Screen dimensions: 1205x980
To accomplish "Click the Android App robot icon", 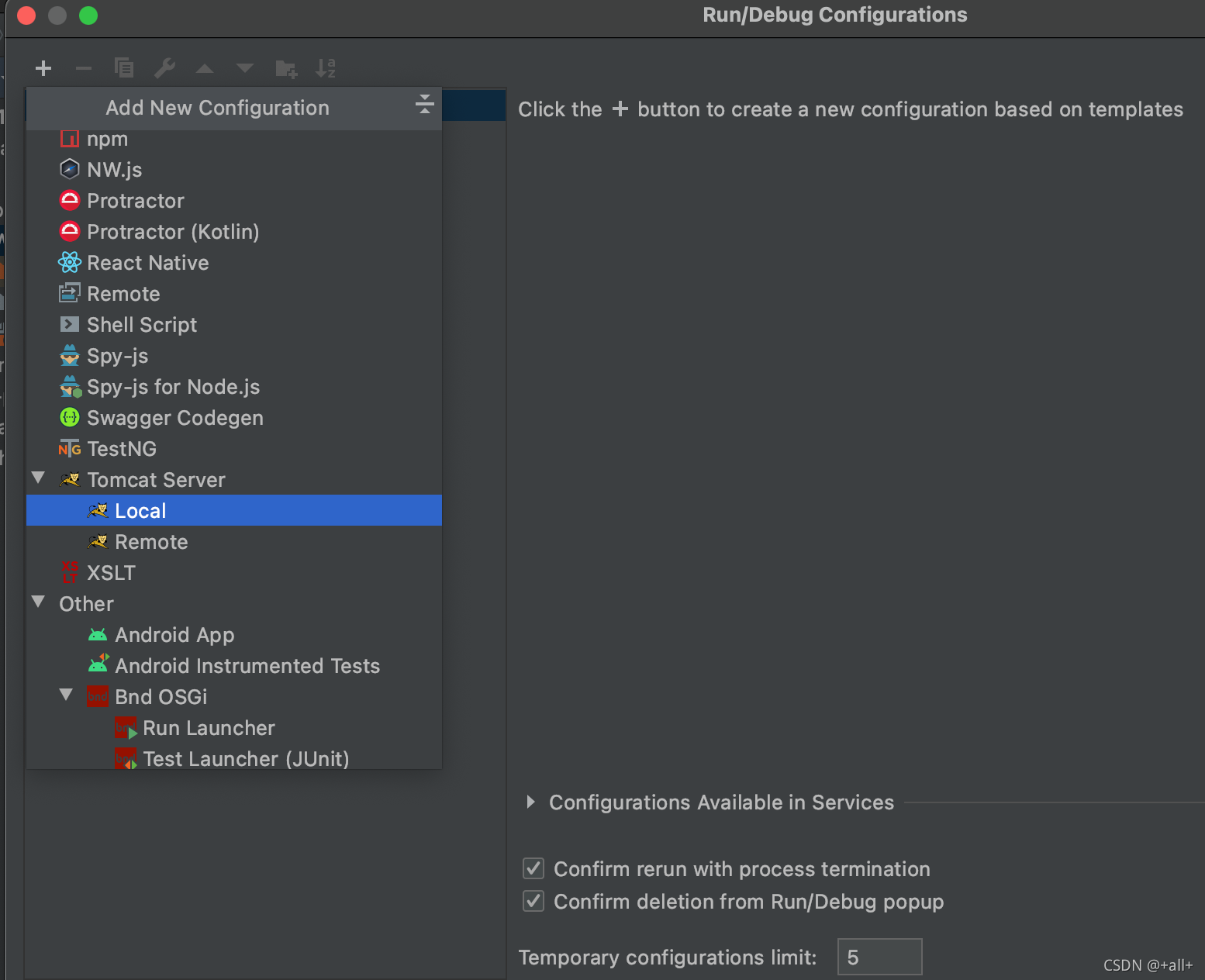I will [x=98, y=635].
